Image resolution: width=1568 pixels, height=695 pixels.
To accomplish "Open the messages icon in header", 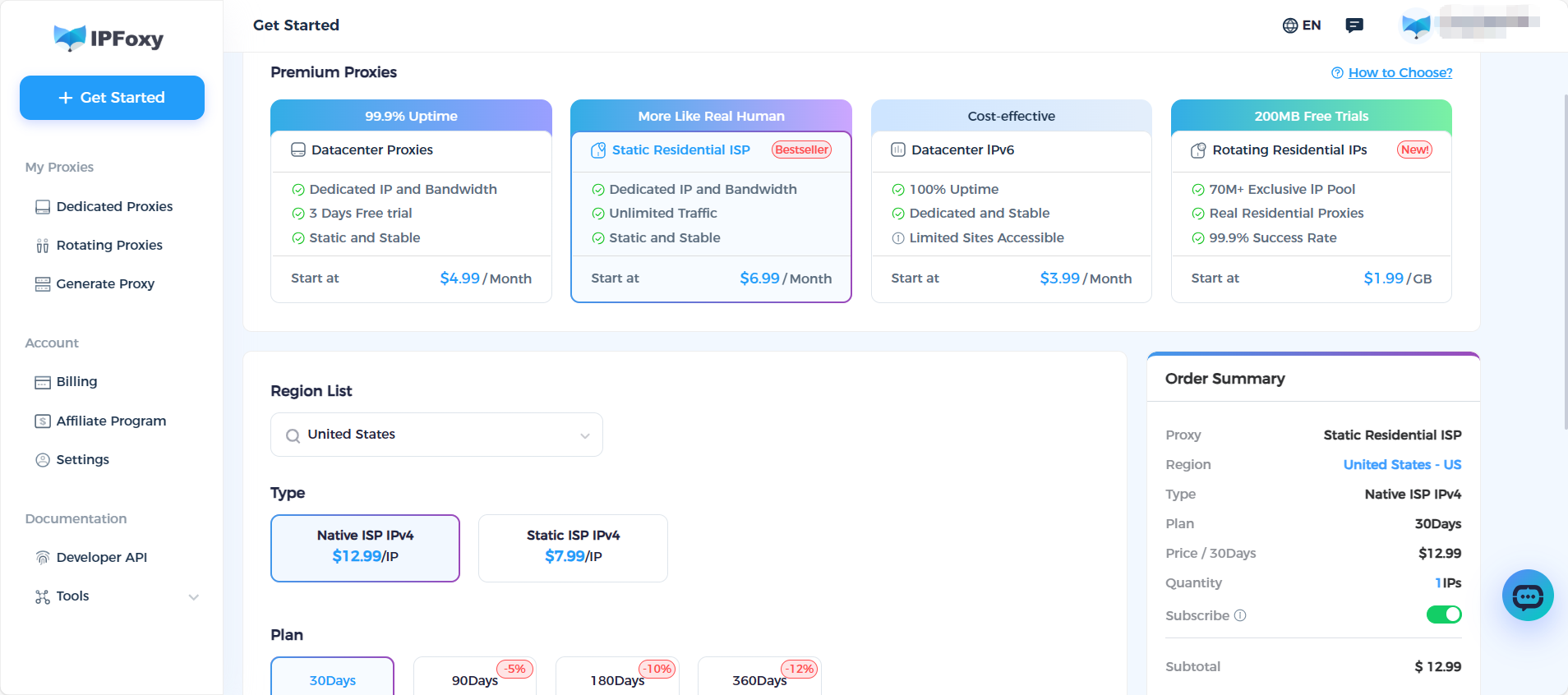I will click(1354, 25).
